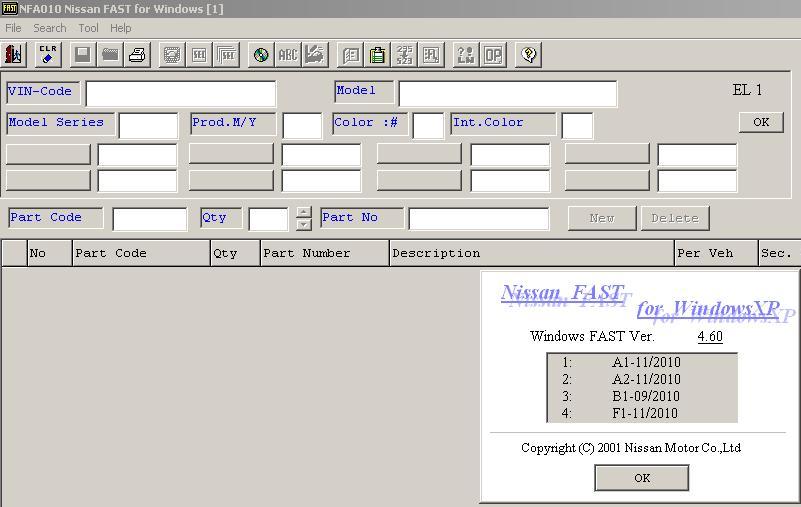This screenshot has height=507, width=801.
Task: Click the hand-writing note toolbar icon
Action: tap(315, 54)
